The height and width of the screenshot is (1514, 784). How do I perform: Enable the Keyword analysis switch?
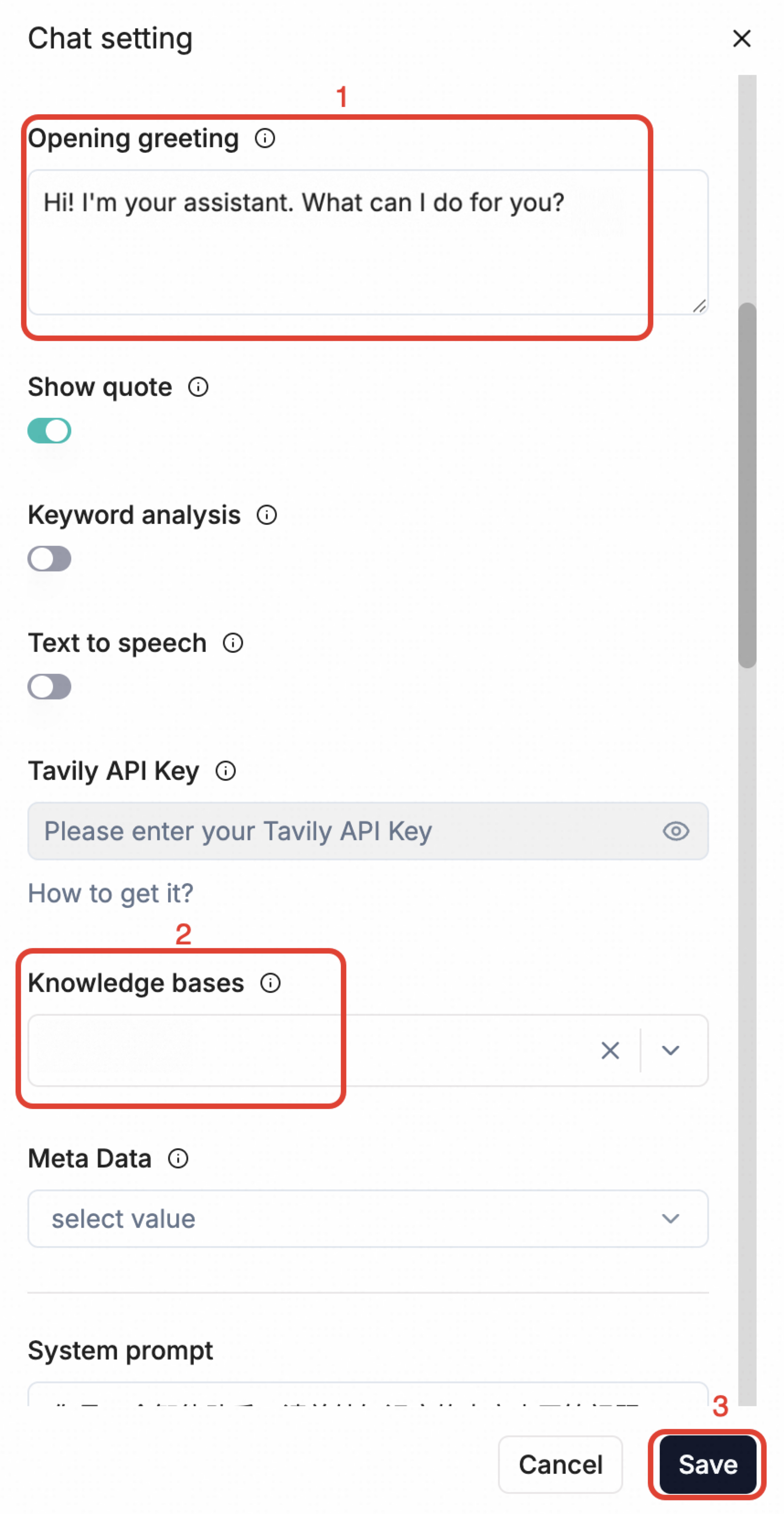49,559
